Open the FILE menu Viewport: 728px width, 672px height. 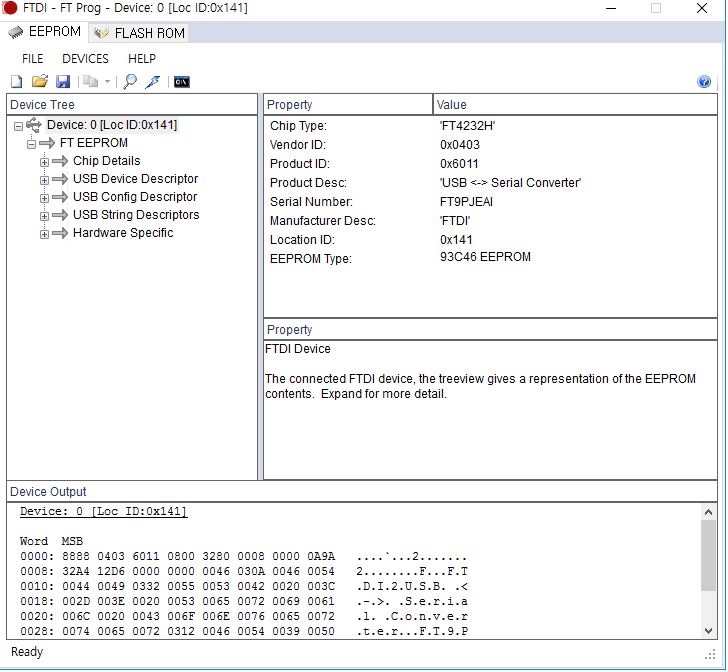point(32,59)
